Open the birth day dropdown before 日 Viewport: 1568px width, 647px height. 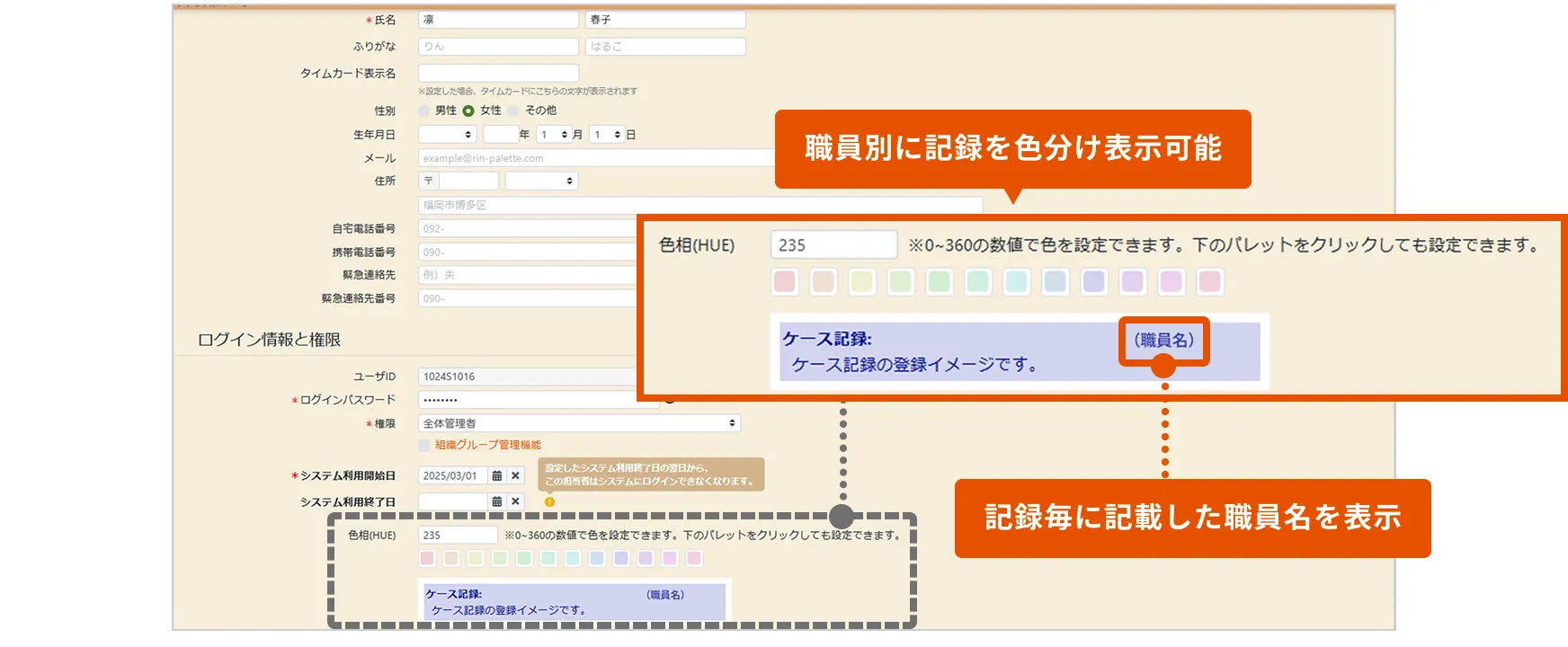pyautogui.click(x=608, y=134)
